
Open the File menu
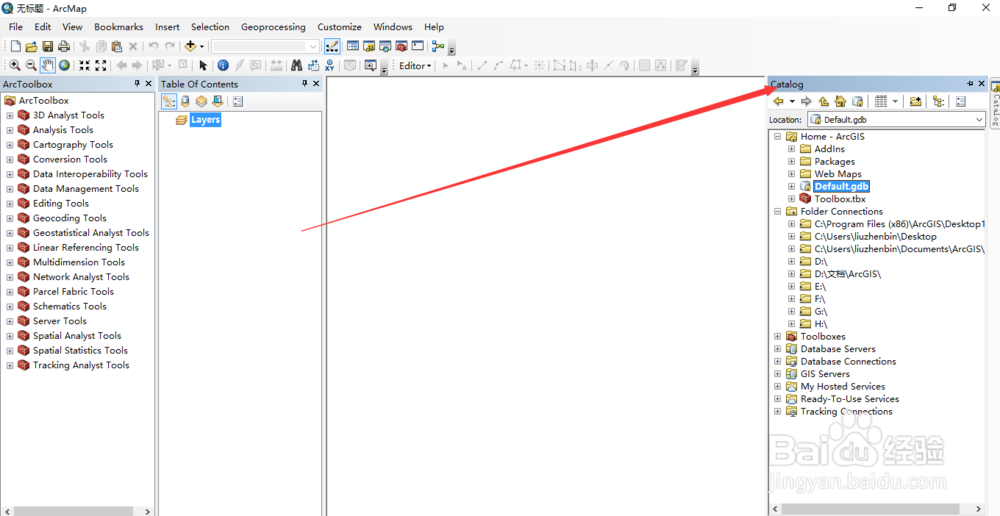click(x=15, y=27)
